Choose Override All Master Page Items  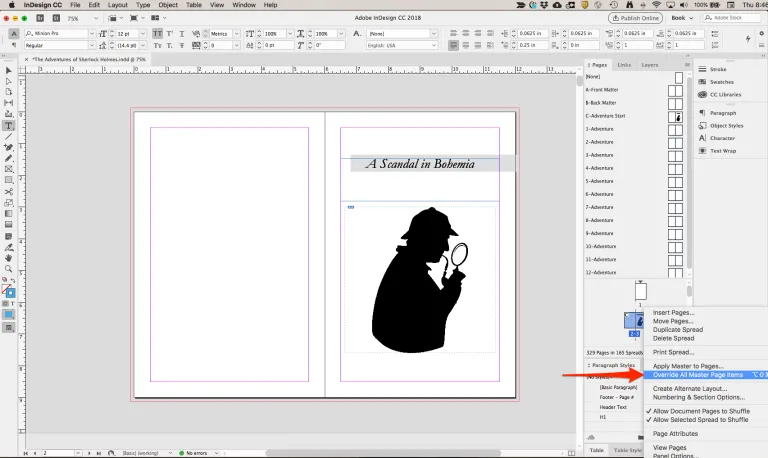[706, 375]
